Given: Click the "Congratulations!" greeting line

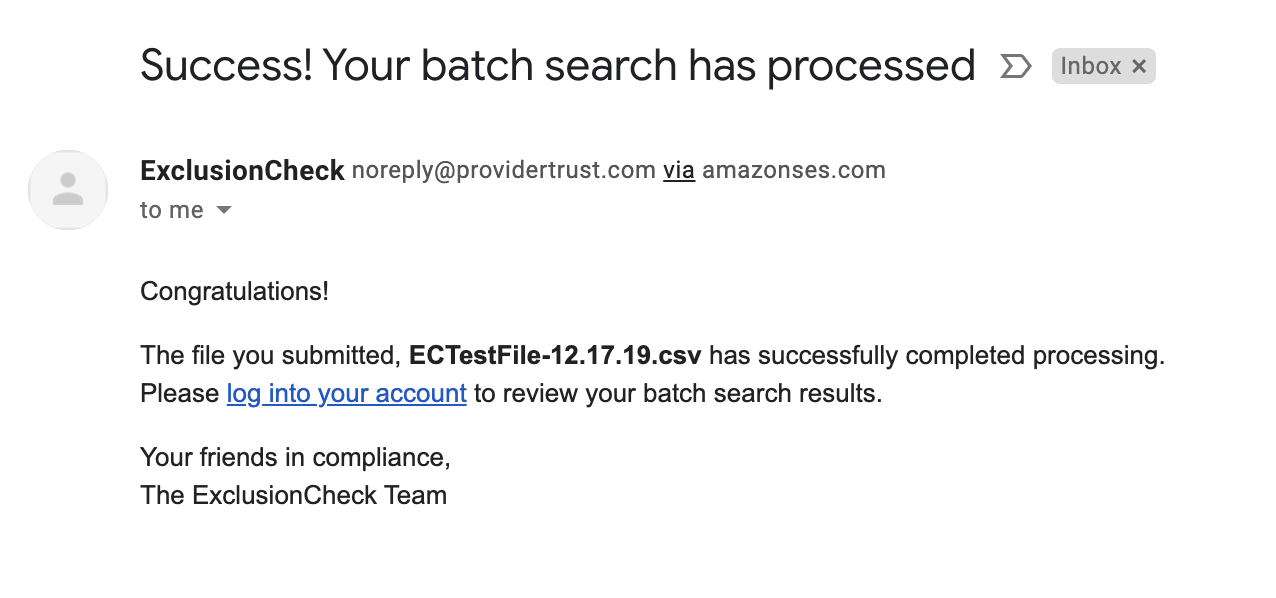Looking at the screenshot, I should [x=234, y=292].
